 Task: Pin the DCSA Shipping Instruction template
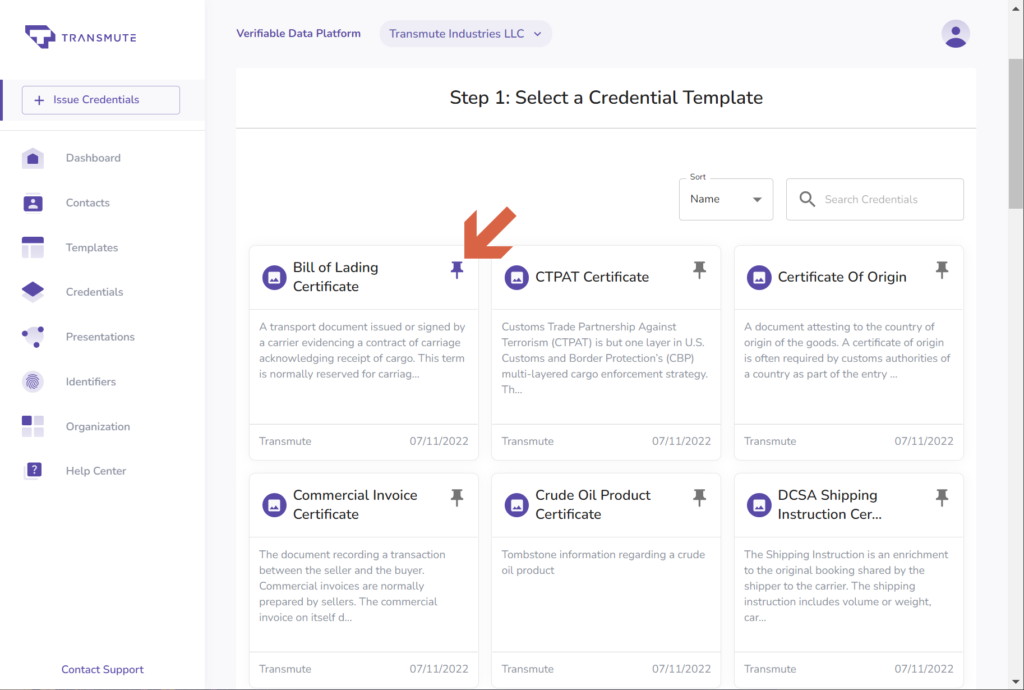(x=942, y=497)
